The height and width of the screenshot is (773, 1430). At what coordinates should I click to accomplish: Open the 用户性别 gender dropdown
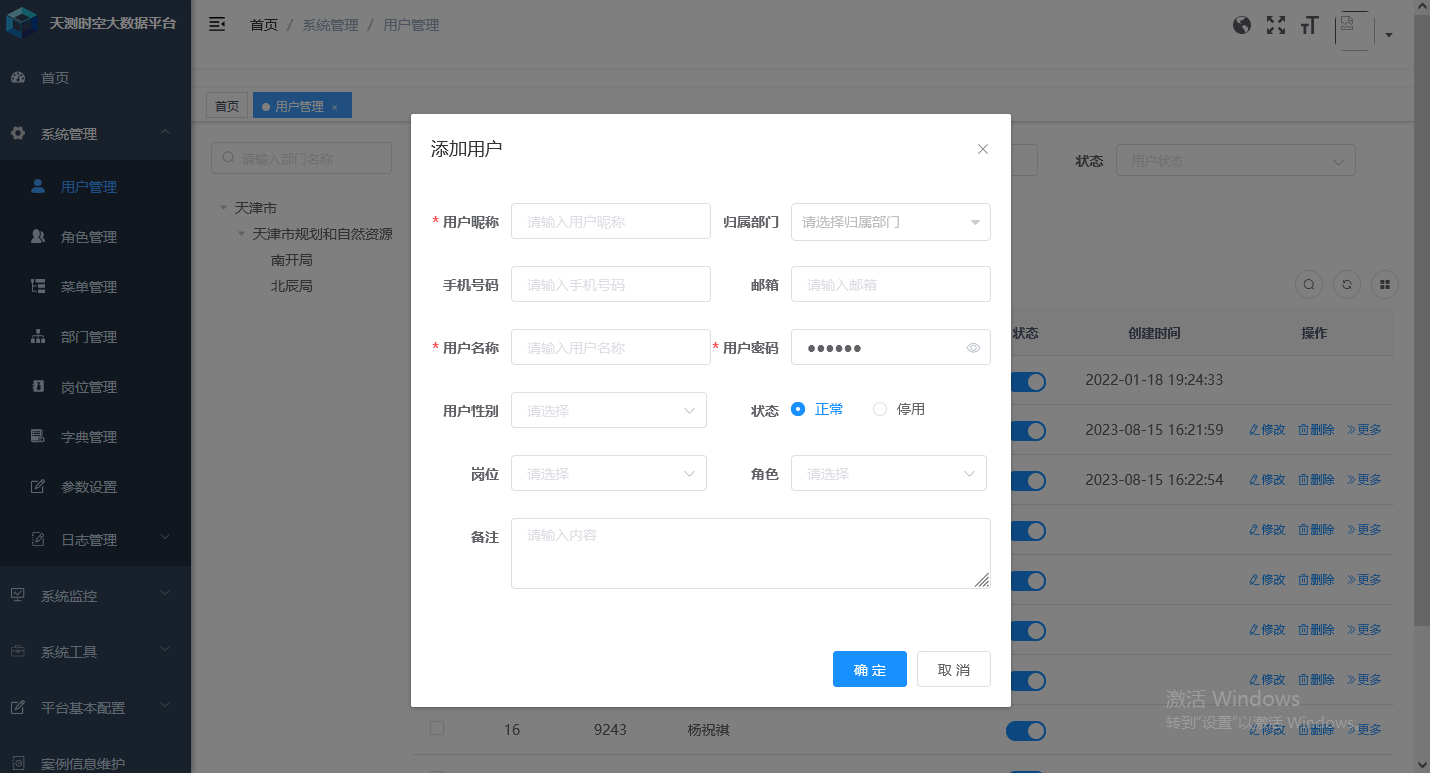coord(608,410)
